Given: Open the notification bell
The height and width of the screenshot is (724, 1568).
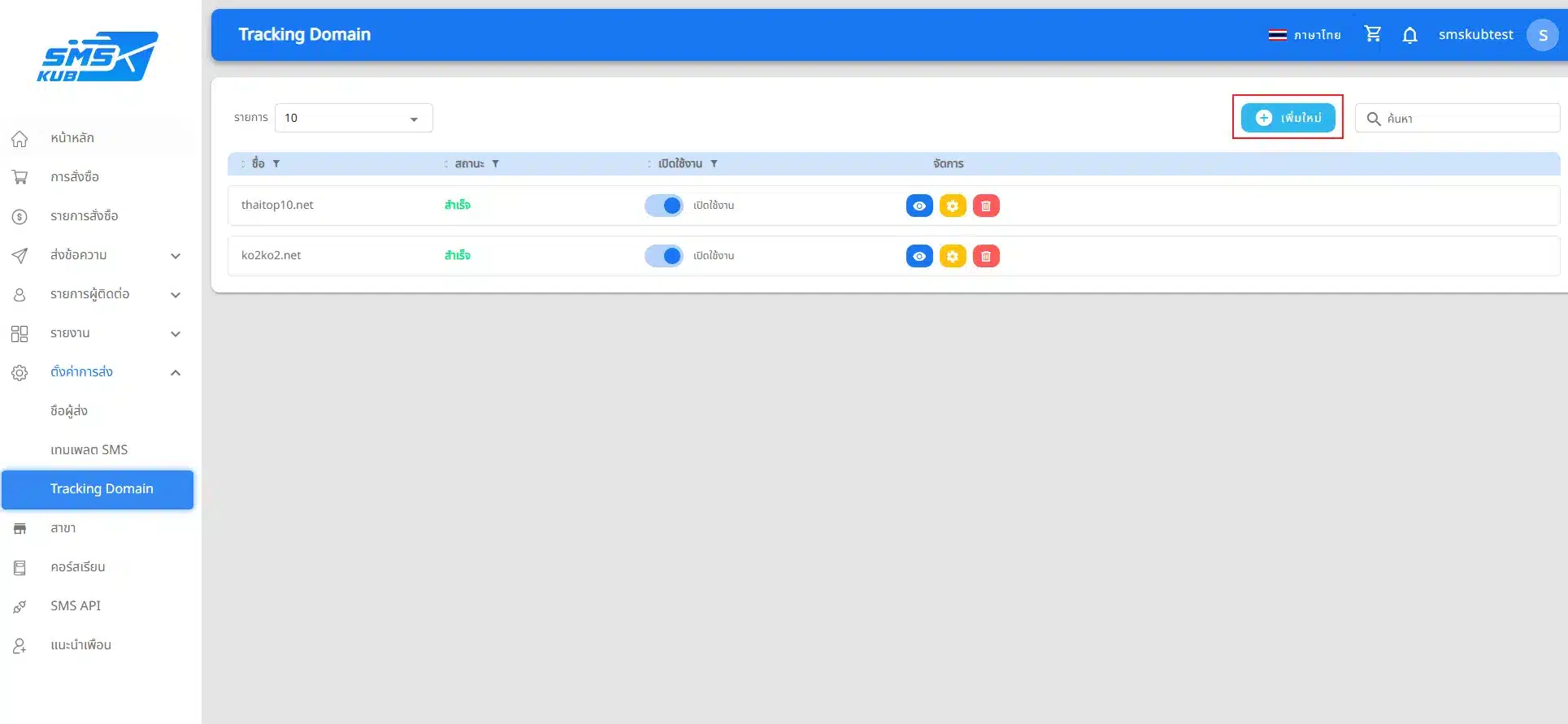Looking at the screenshot, I should point(1409,35).
